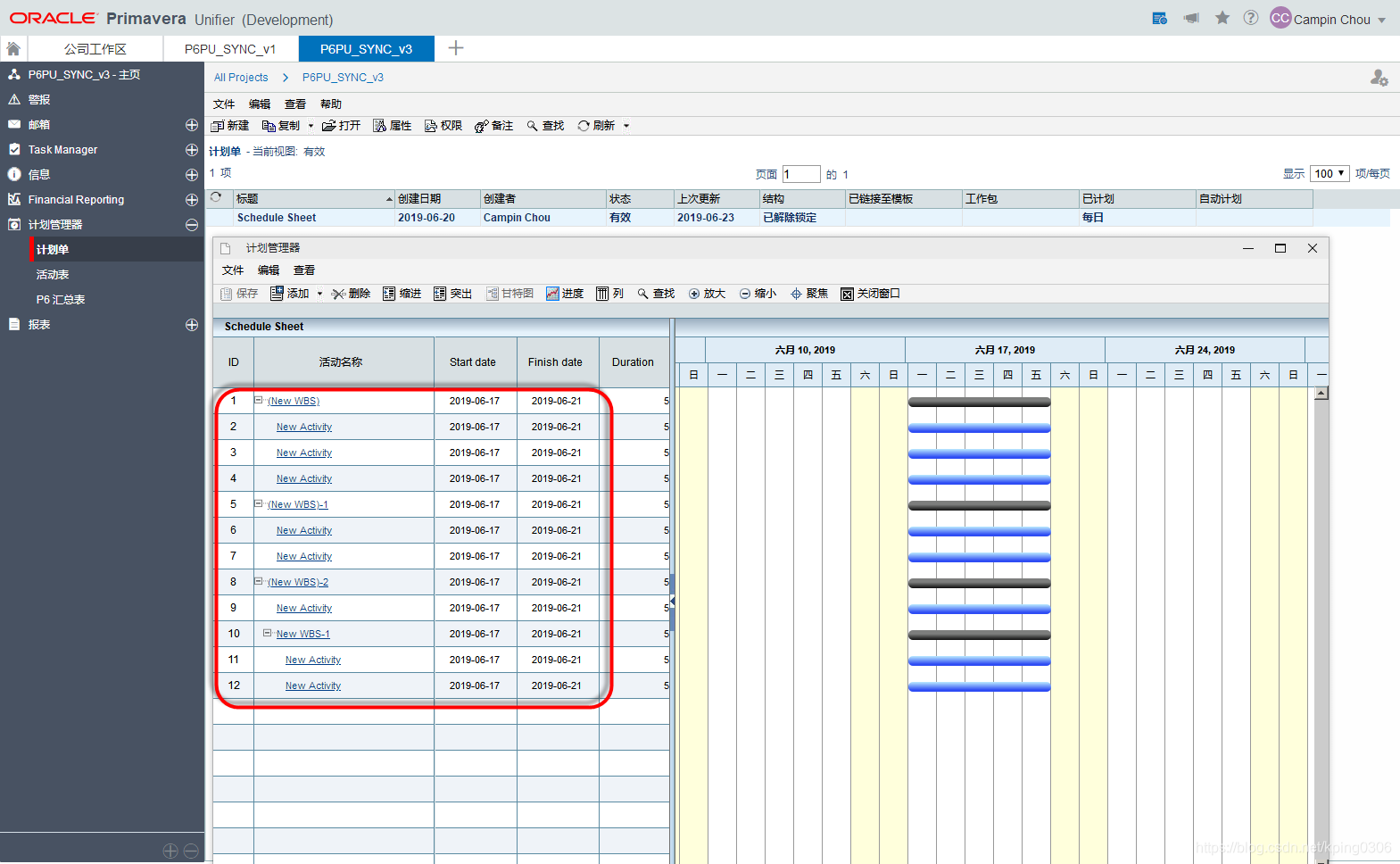Open P6 汇总表 in sidebar
This screenshot has height=864, width=1400.
[x=61, y=300]
